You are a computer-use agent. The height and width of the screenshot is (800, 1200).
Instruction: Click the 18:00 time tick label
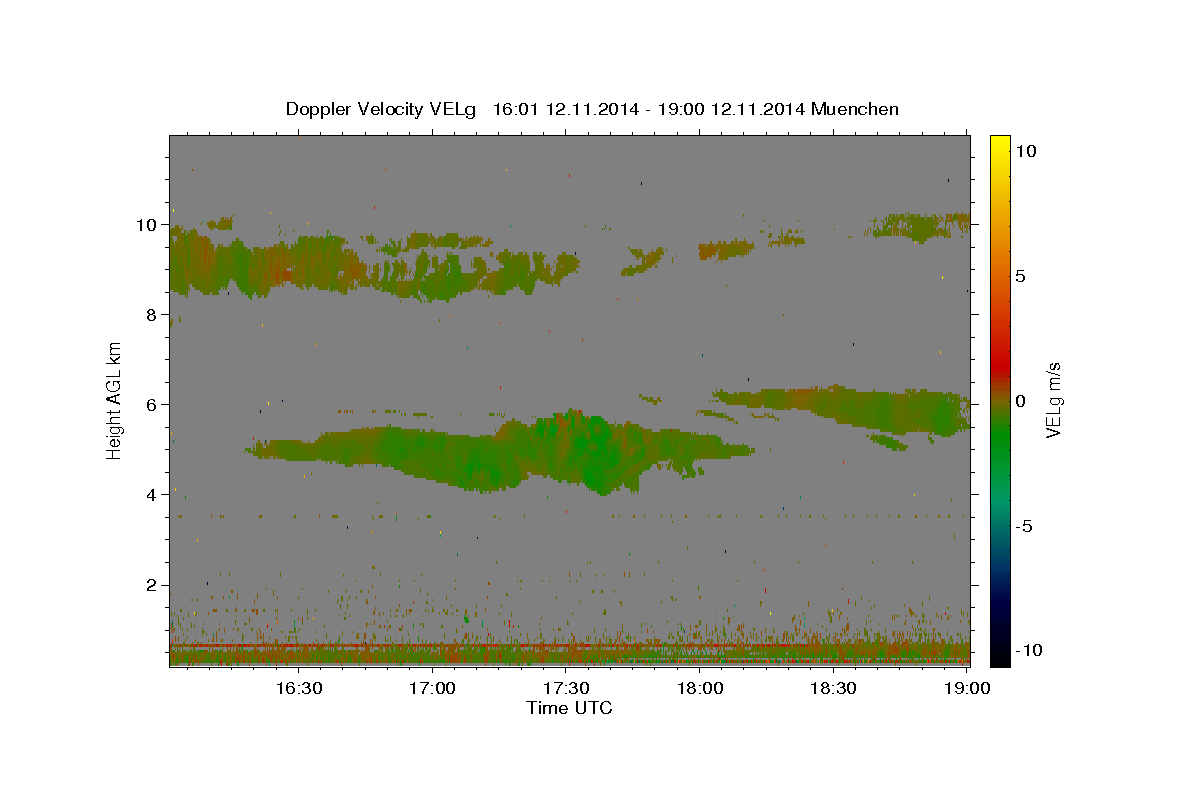[700, 689]
